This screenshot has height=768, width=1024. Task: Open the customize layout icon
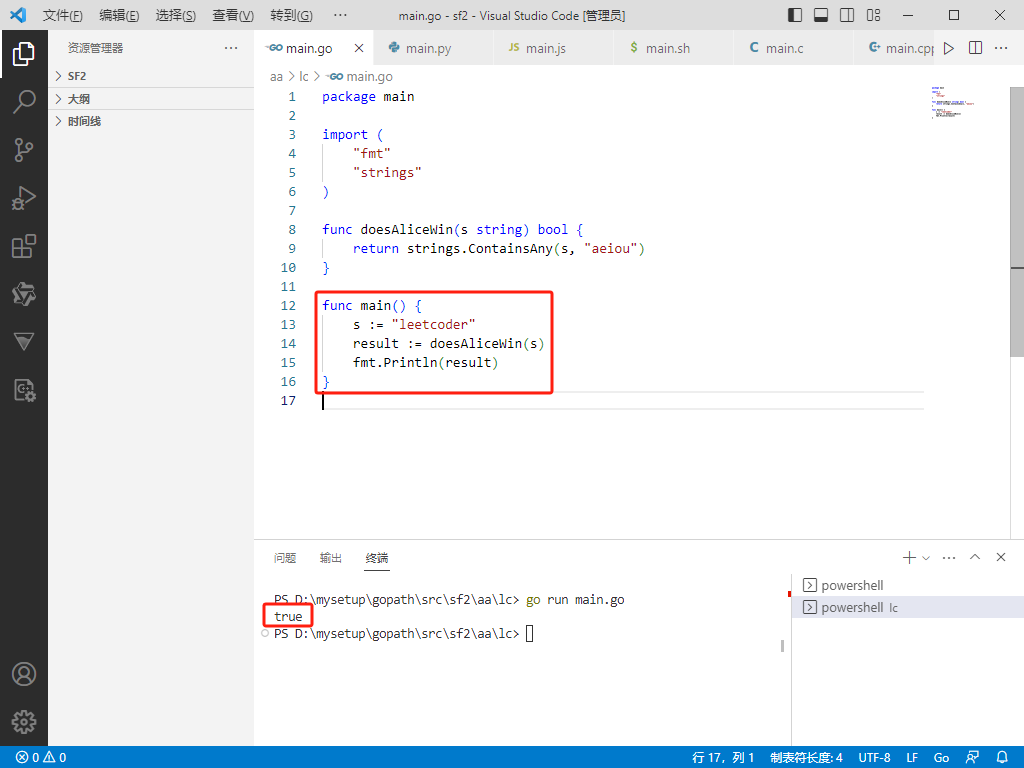pos(873,15)
